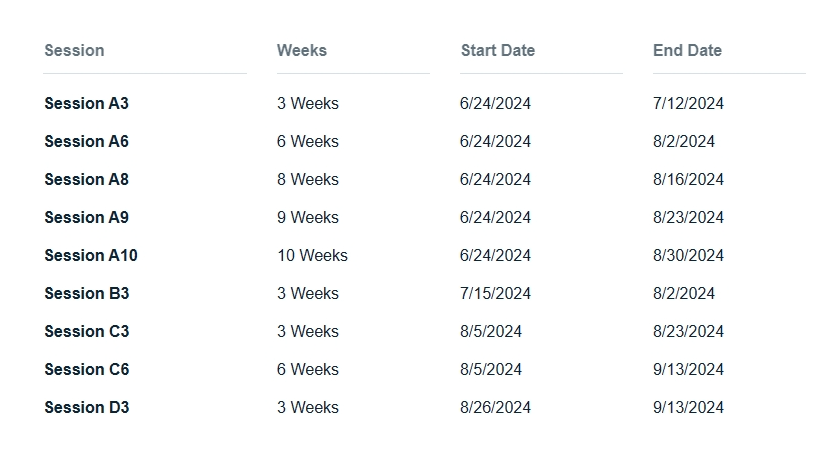Click the 7/15/2024 start date cell

click(496, 293)
